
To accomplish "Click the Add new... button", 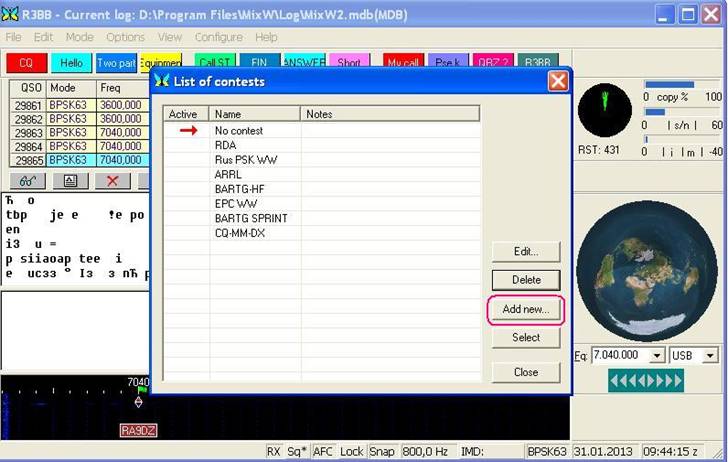I will pyautogui.click(x=526, y=309).
